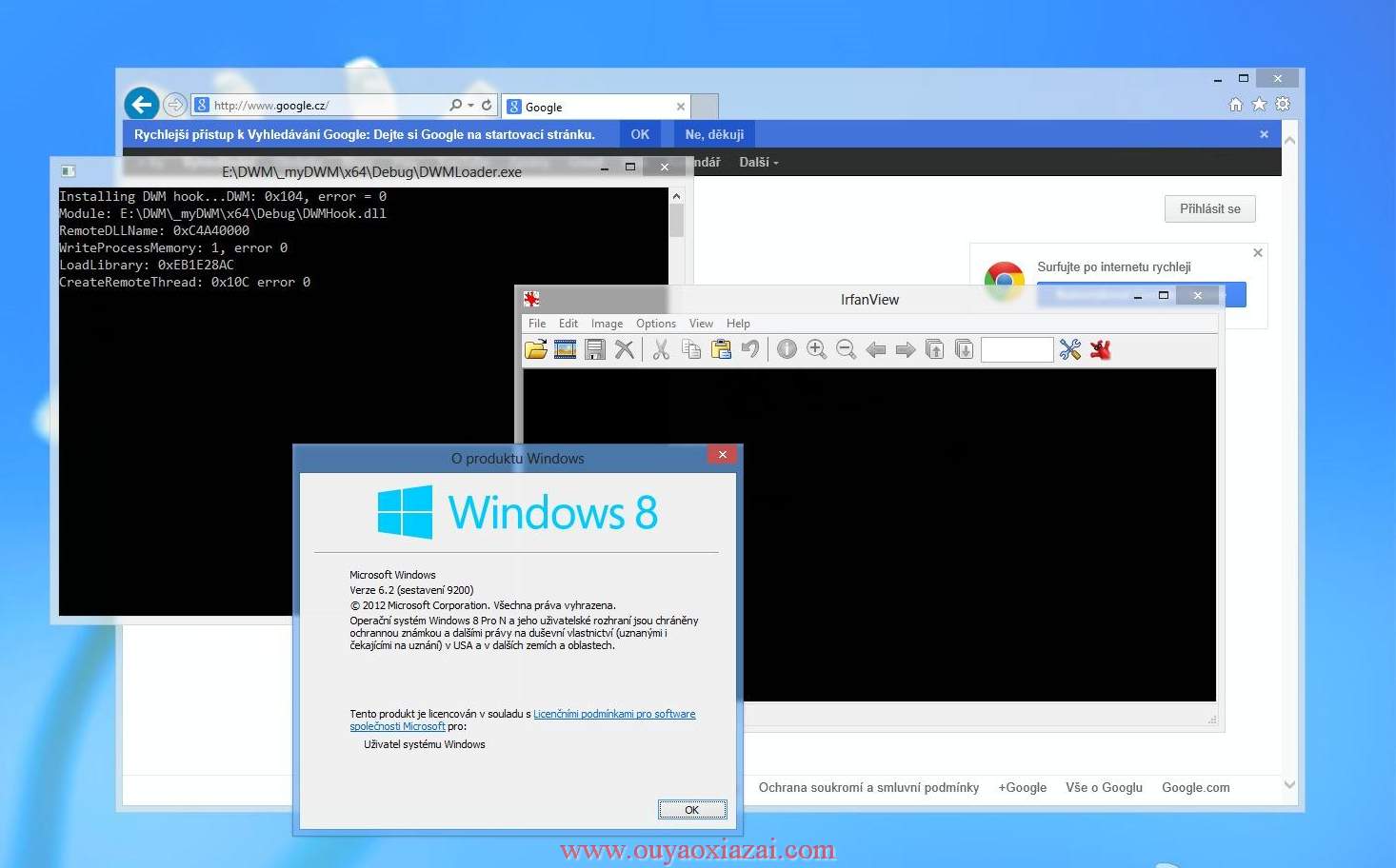The width and height of the screenshot is (1396, 868).
Task: Click the Open file icon in IrfanView
Action: tap(536, 349)
